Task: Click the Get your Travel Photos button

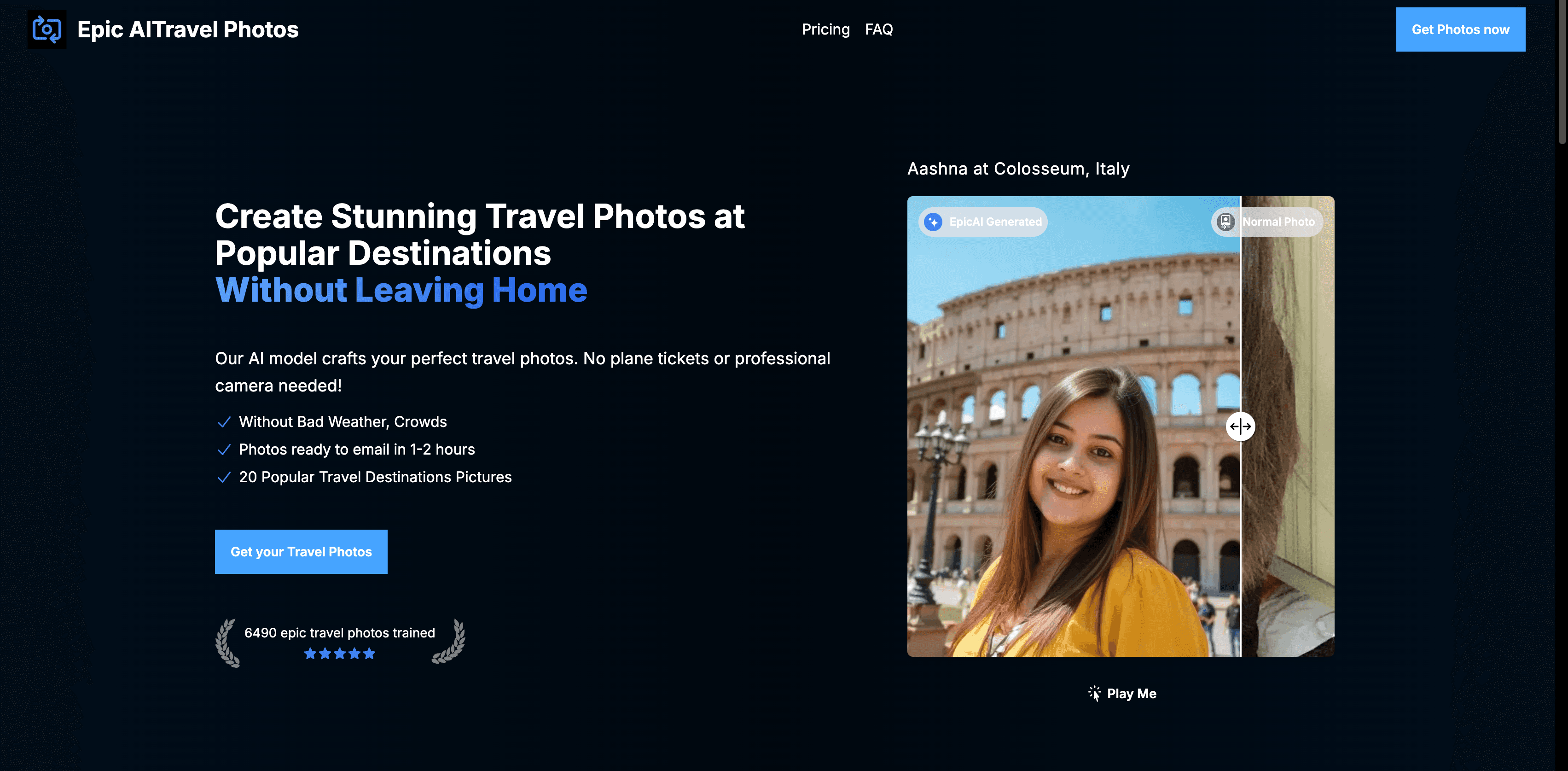Action: pyautogui.click(x=301, y=552)
